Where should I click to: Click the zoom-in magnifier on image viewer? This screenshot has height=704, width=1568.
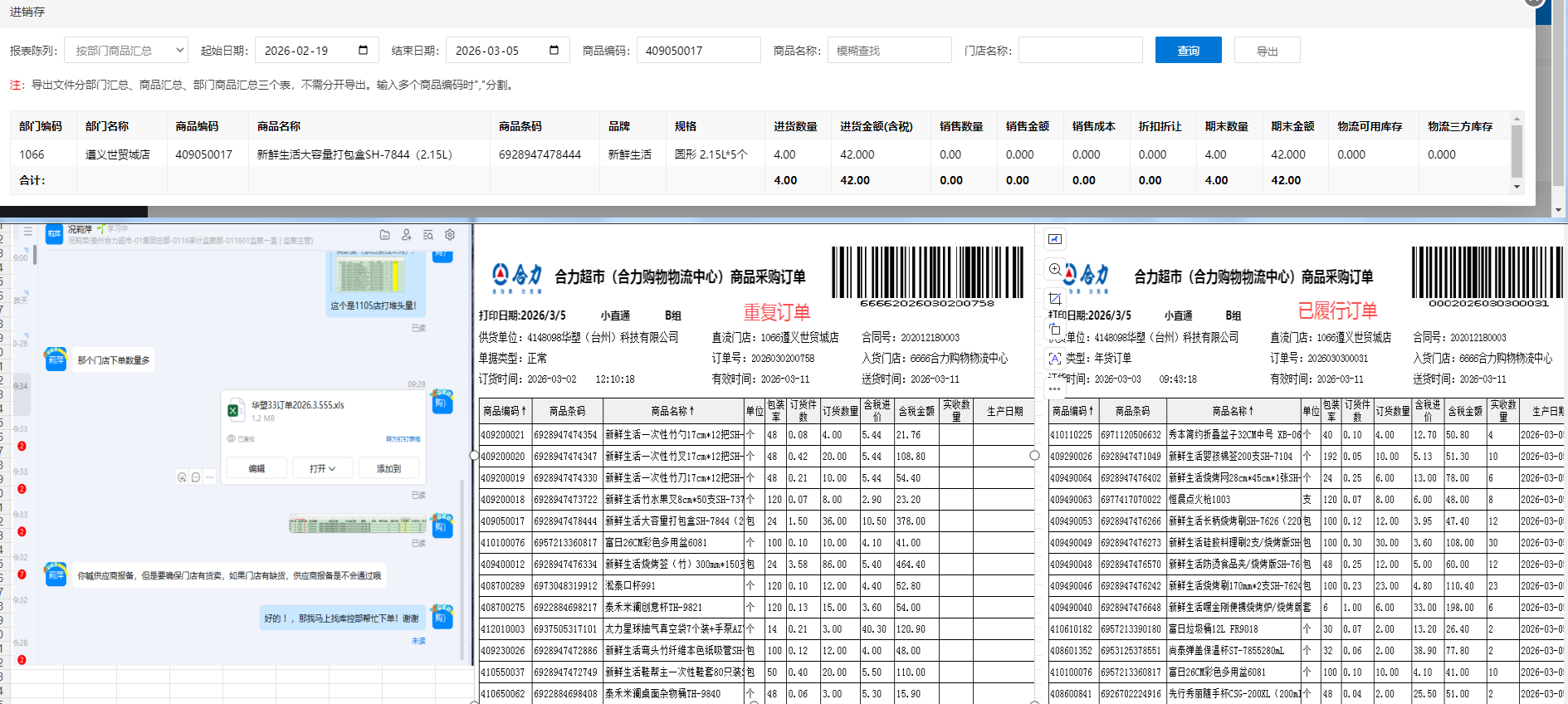coord(1055,269)
